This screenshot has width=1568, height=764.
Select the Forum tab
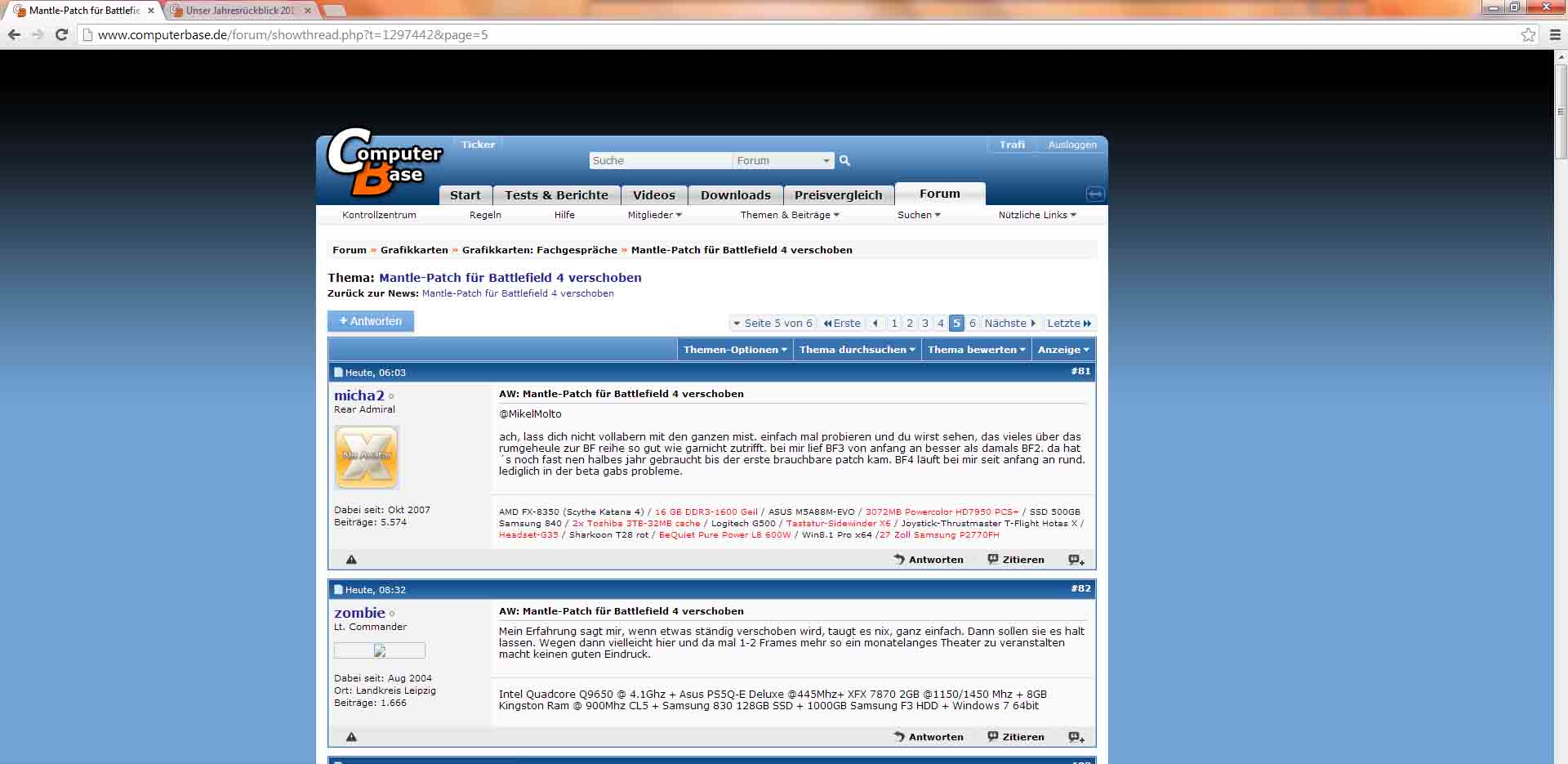(940, 194)
